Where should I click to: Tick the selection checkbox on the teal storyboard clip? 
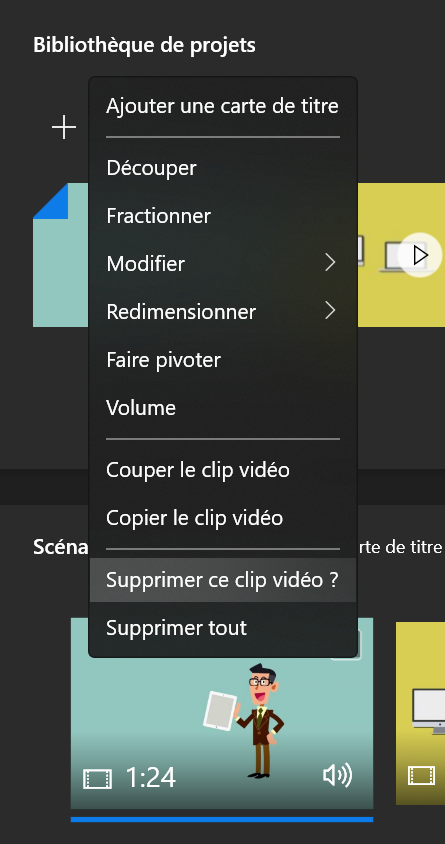359,646
